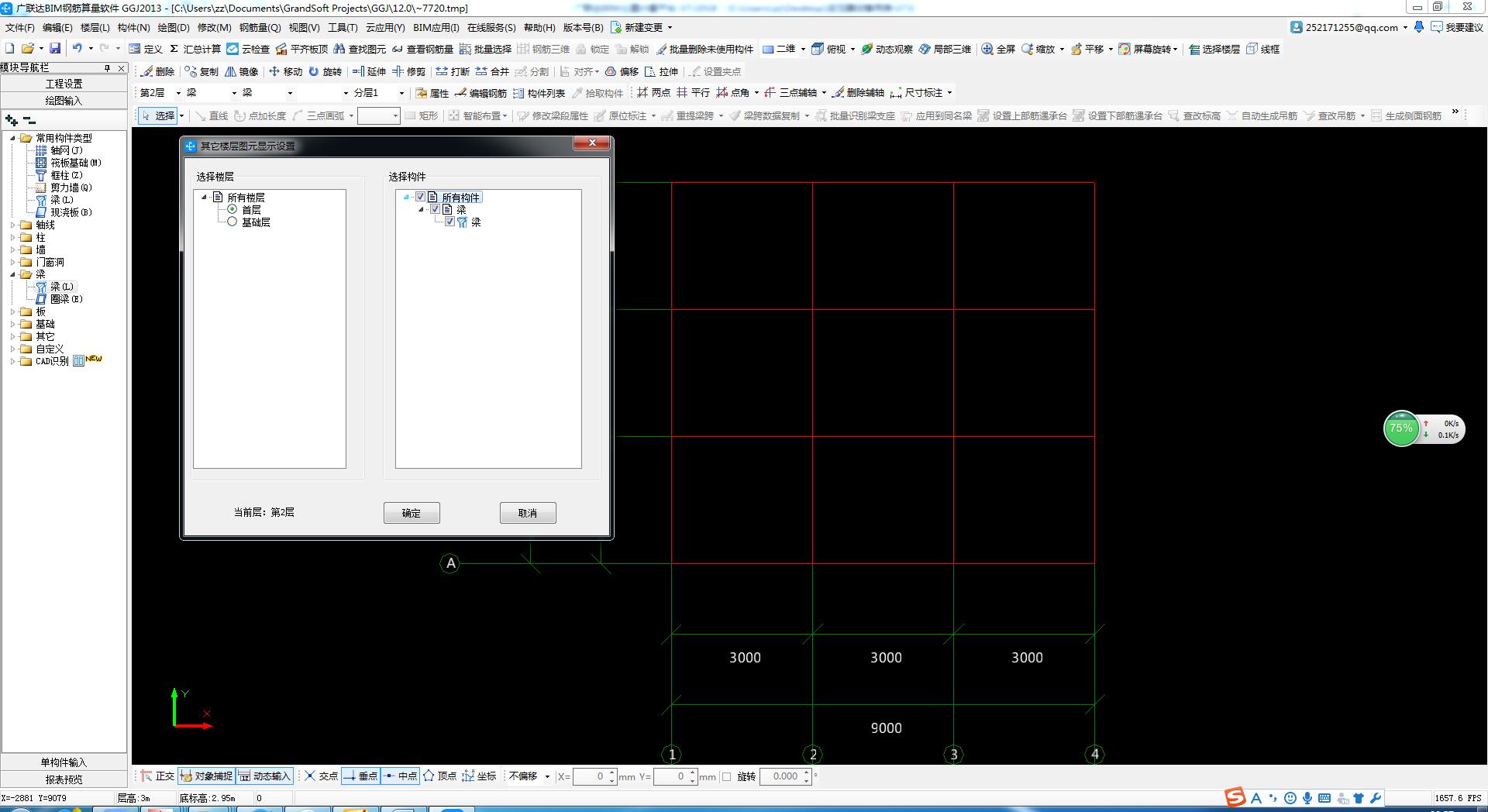Open 查找图元 find element
The image size is (1488, 812).
point(360,49)
